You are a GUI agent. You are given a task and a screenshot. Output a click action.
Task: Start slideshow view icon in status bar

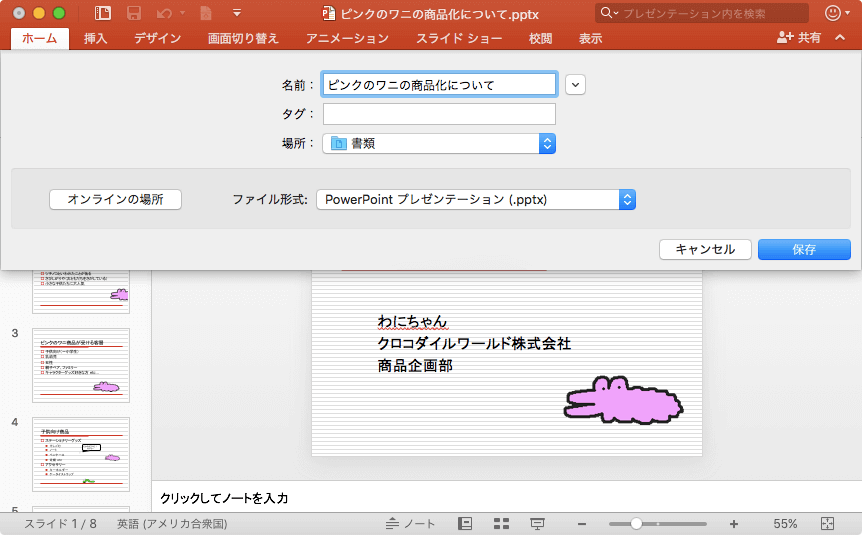click(x=537, y=523)
